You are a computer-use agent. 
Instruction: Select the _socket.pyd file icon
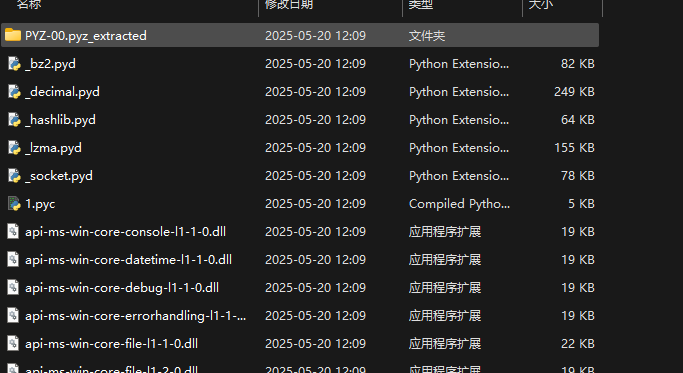pyautogui.click(x=14, y=176)
